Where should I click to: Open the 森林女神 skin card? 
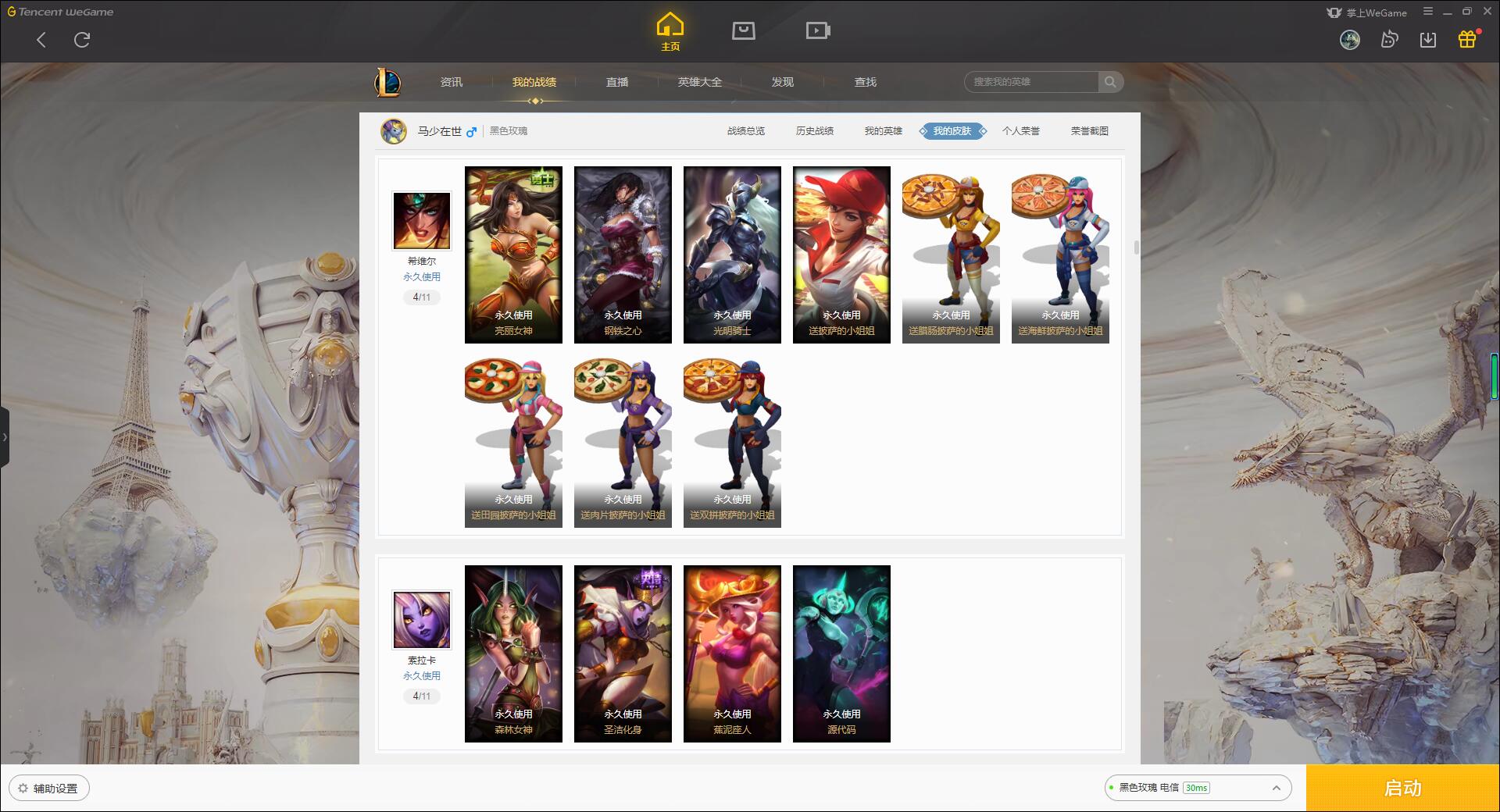pyautogui.click(x=513, y=654)
